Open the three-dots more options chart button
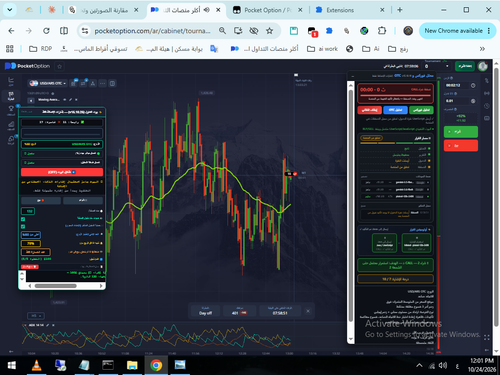500x375 pixels. point(102,83)
